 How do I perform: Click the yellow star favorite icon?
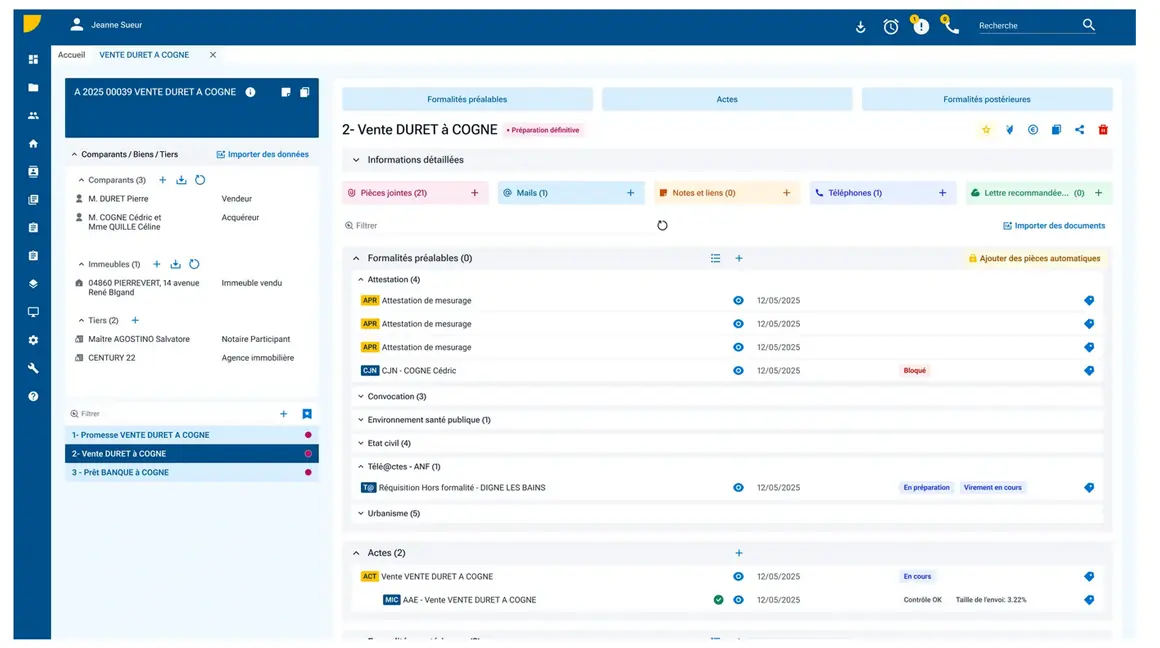click(x=986, y=130)
